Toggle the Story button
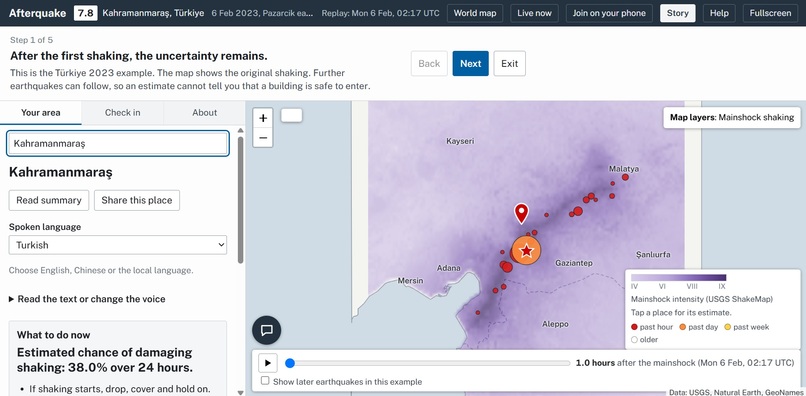806x396 pixels. pos(677,13)
